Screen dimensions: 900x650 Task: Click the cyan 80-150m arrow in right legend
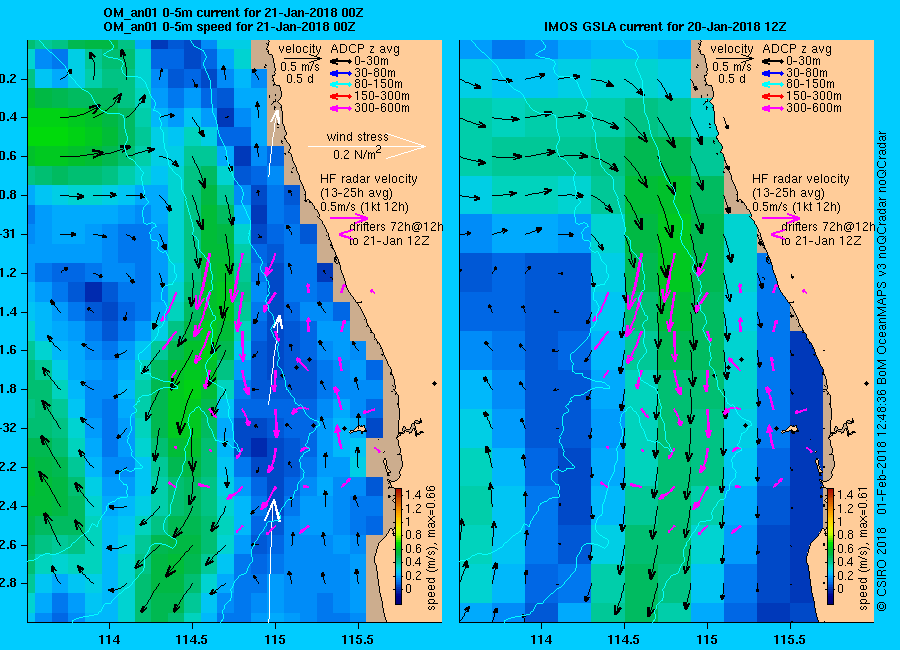[x=773, y=84]
